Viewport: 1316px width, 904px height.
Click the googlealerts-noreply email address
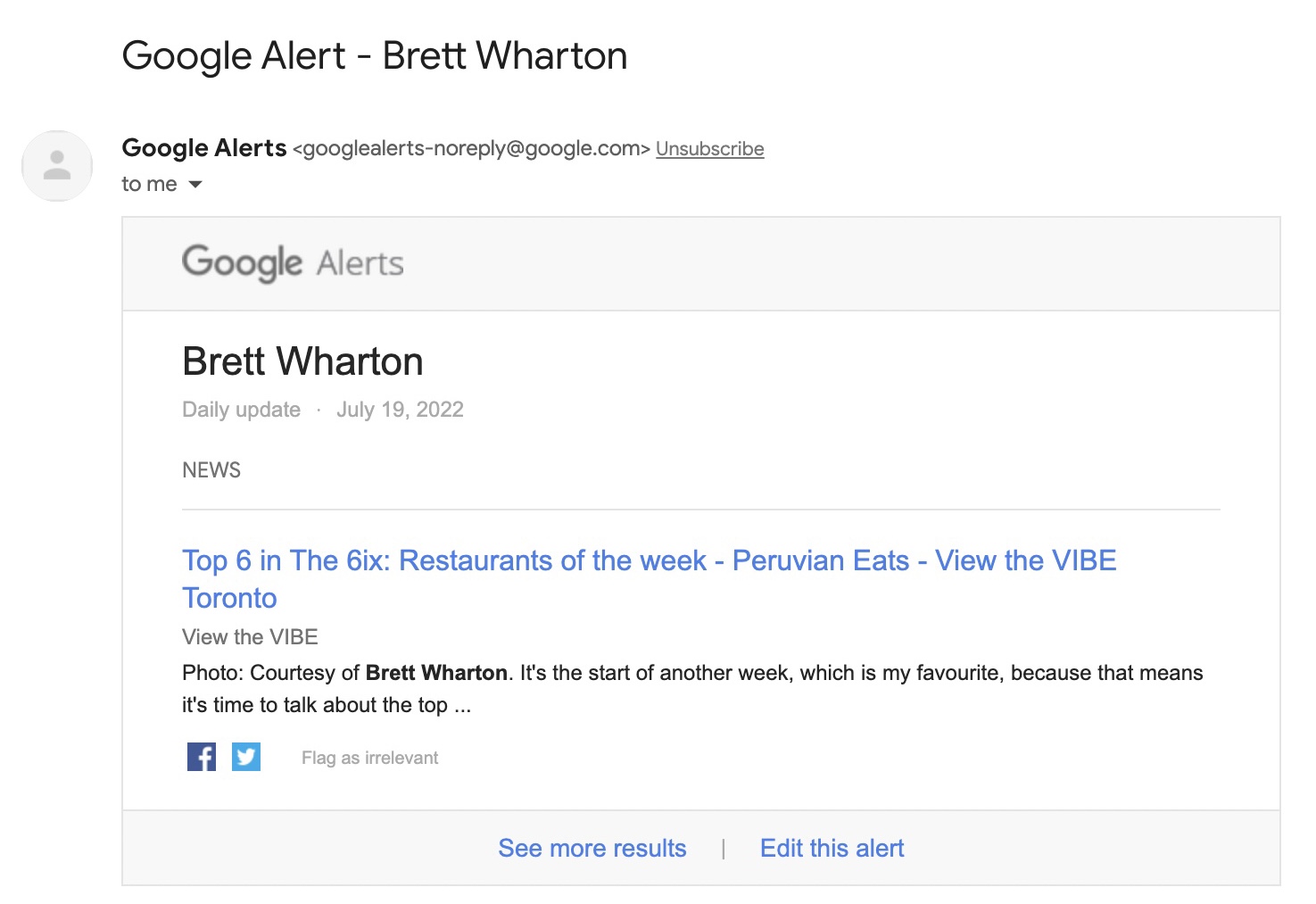(x=471, y=149)
